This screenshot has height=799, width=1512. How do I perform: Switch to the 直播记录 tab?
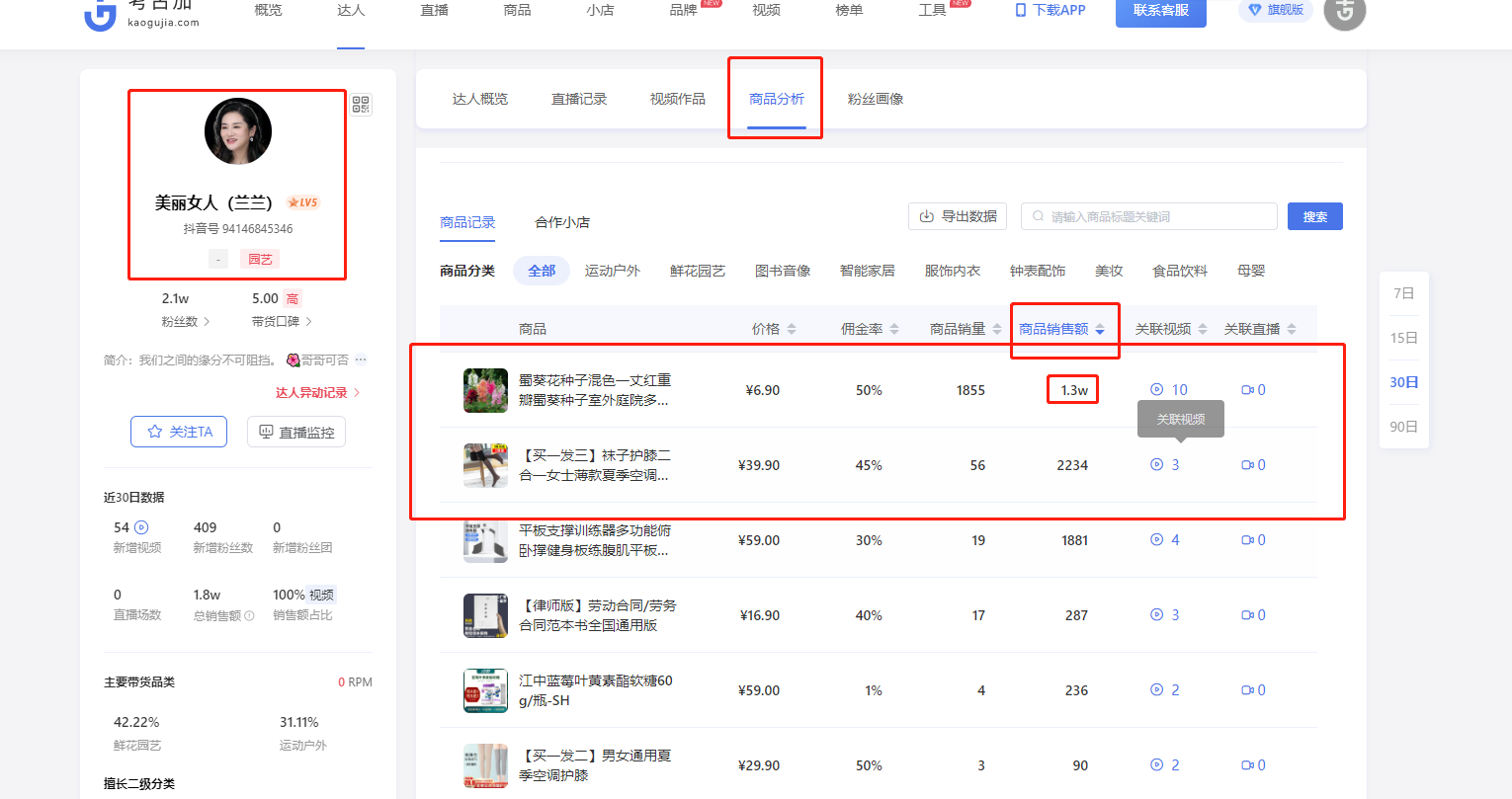(x=579, y=99)
